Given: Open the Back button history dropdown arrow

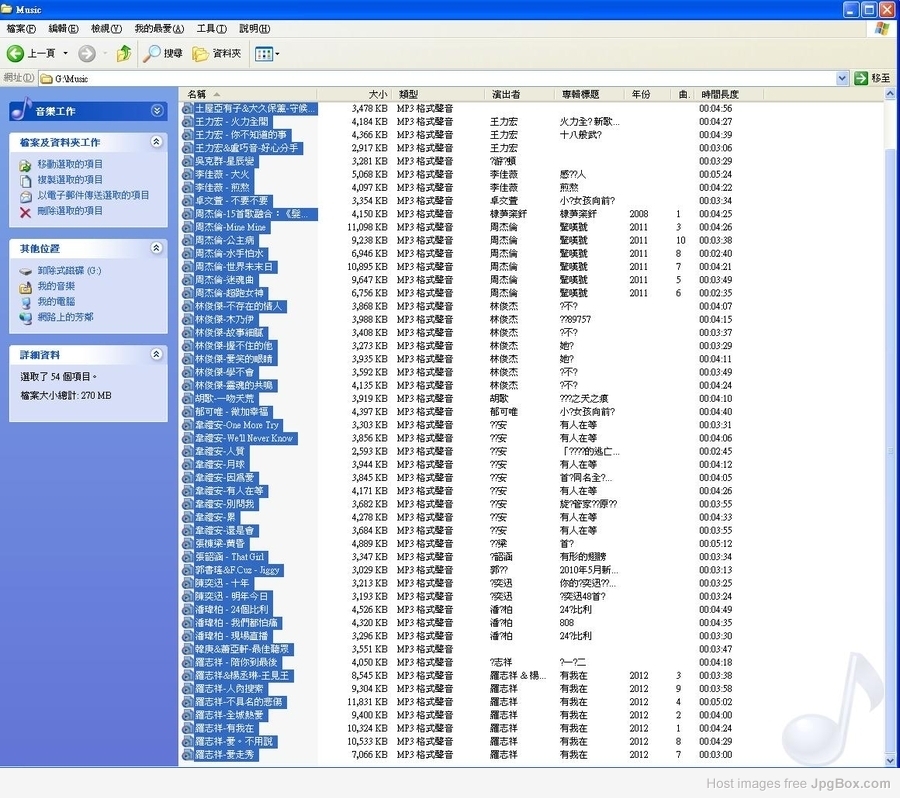Looking at the screenshot, I should (65, 53).
